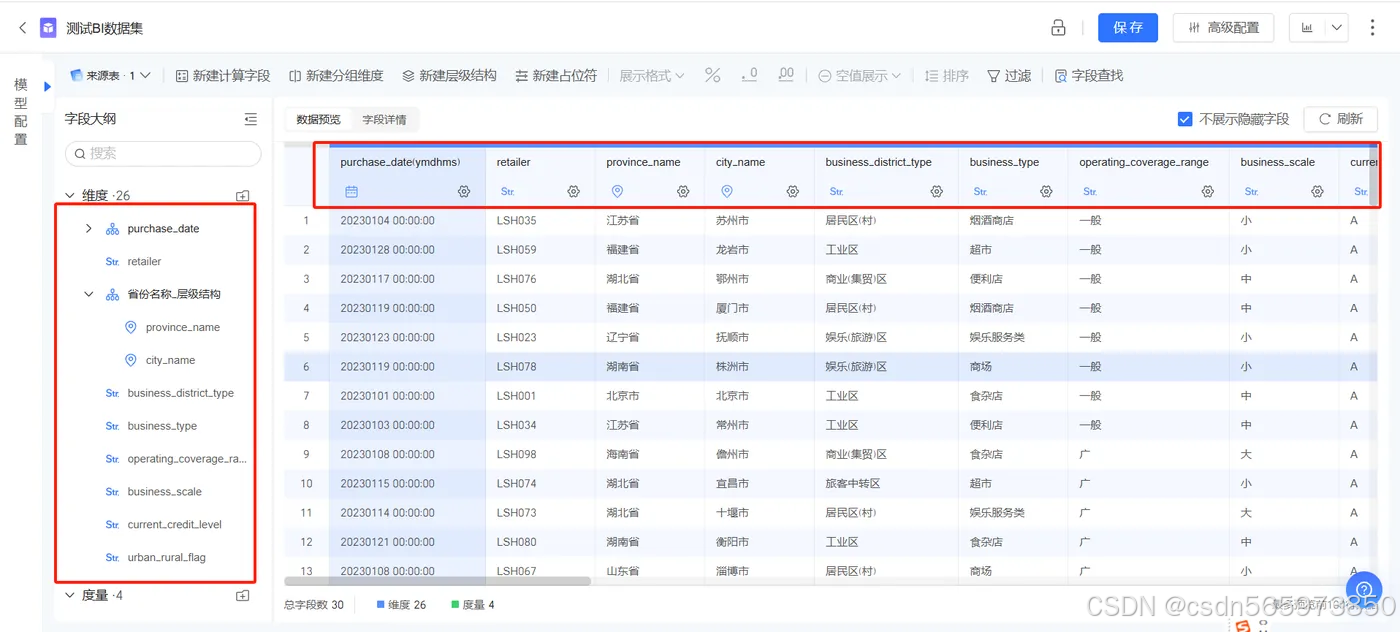Go back using the left arrow

click(23, 28)
